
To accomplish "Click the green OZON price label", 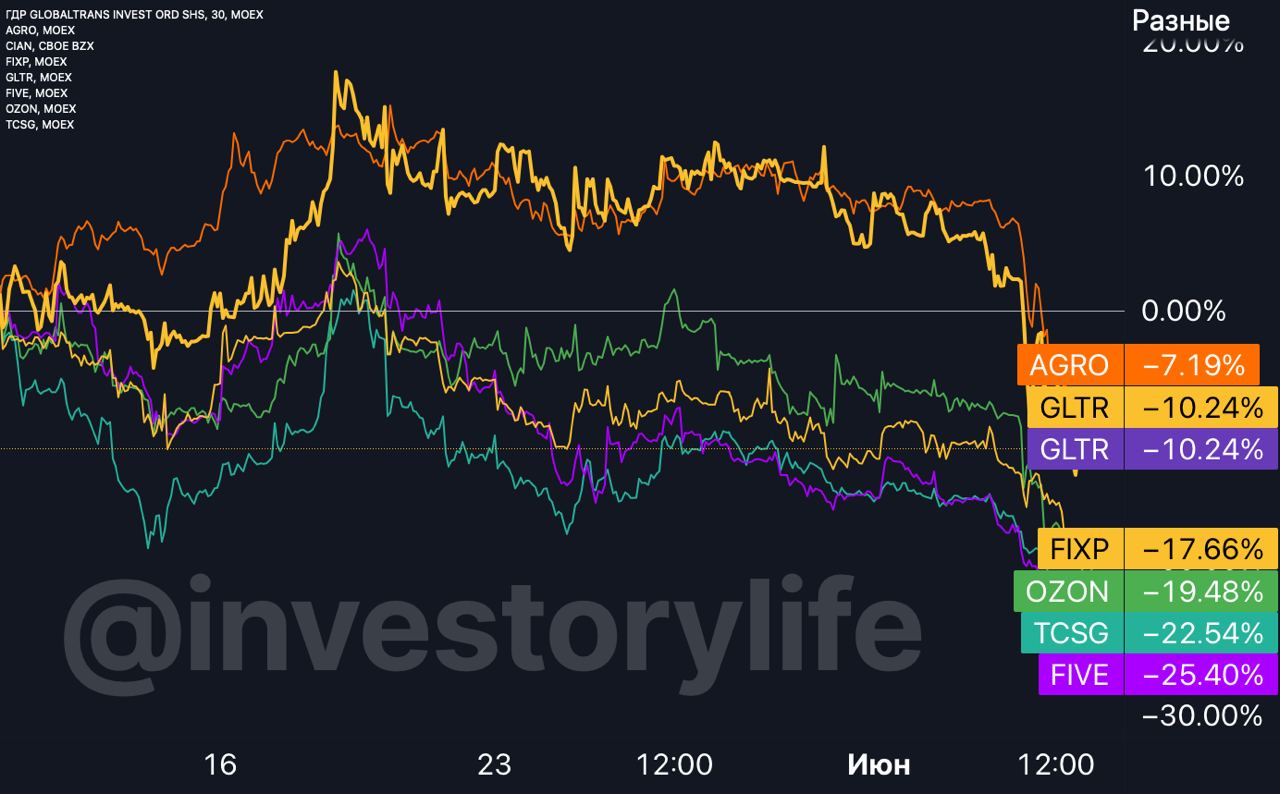I will (x=1066, y=591).
